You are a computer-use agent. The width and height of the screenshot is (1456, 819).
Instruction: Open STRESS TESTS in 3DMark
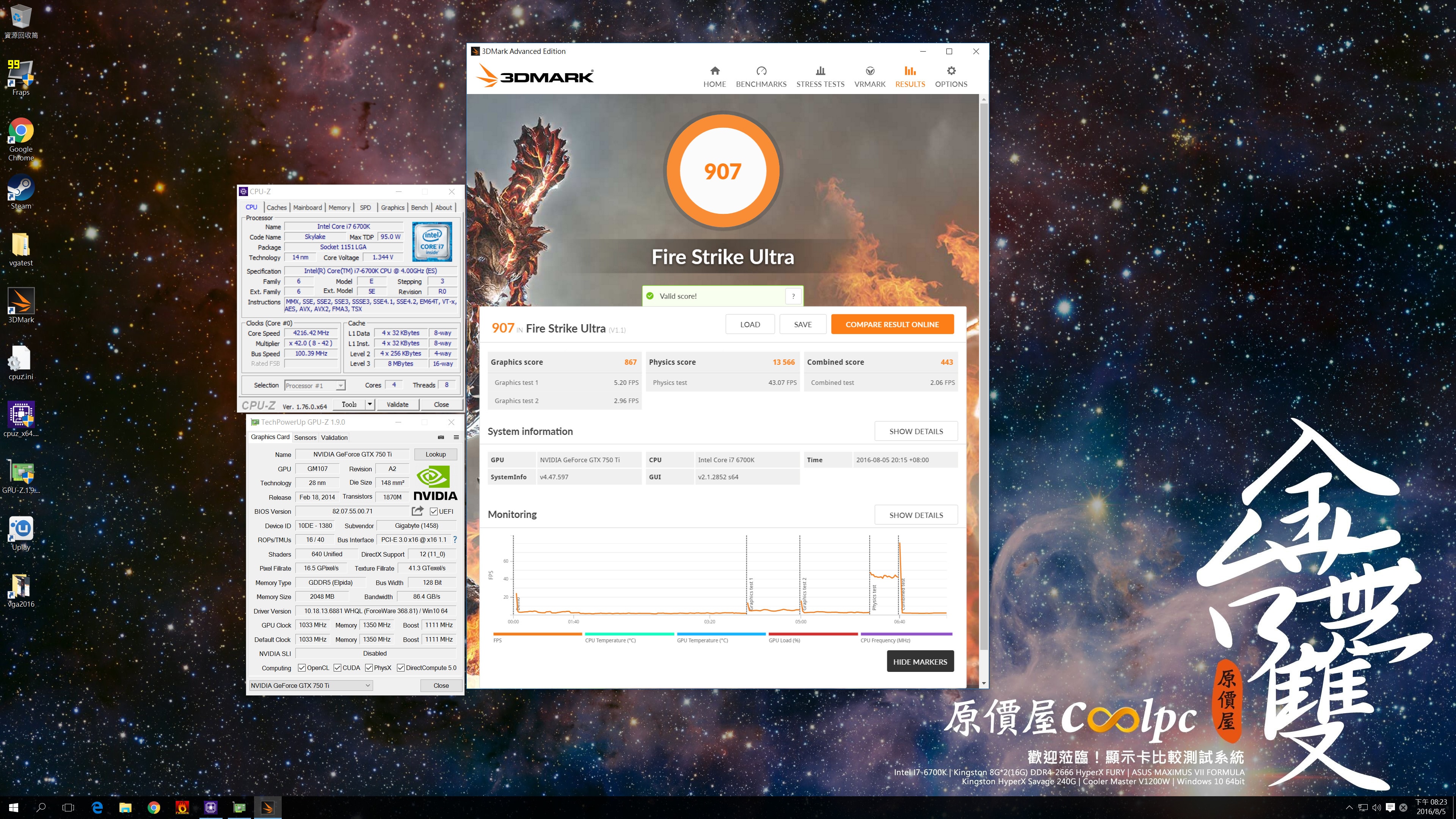click(x=820, y=77)
